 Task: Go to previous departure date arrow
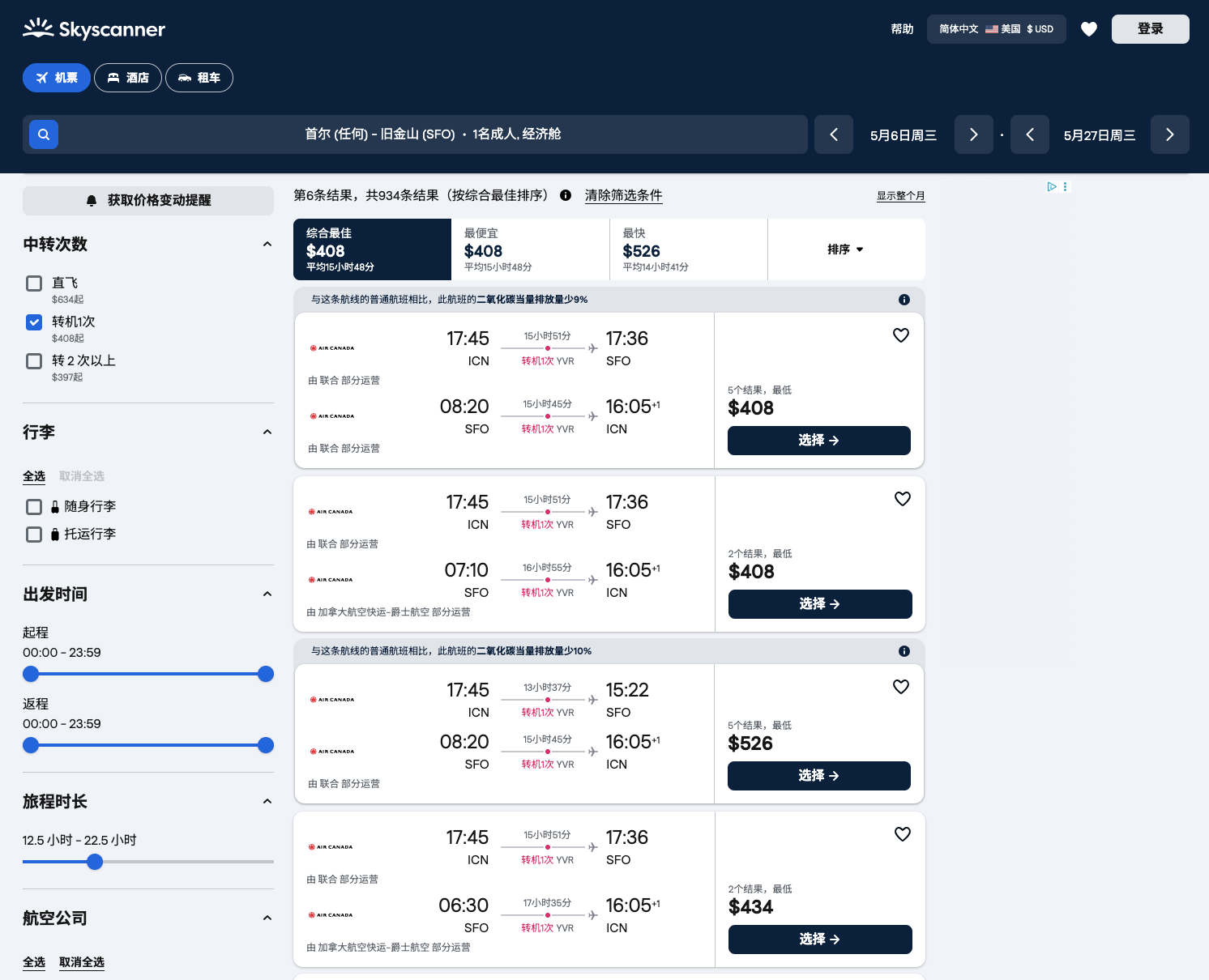[x=834, y=134]
